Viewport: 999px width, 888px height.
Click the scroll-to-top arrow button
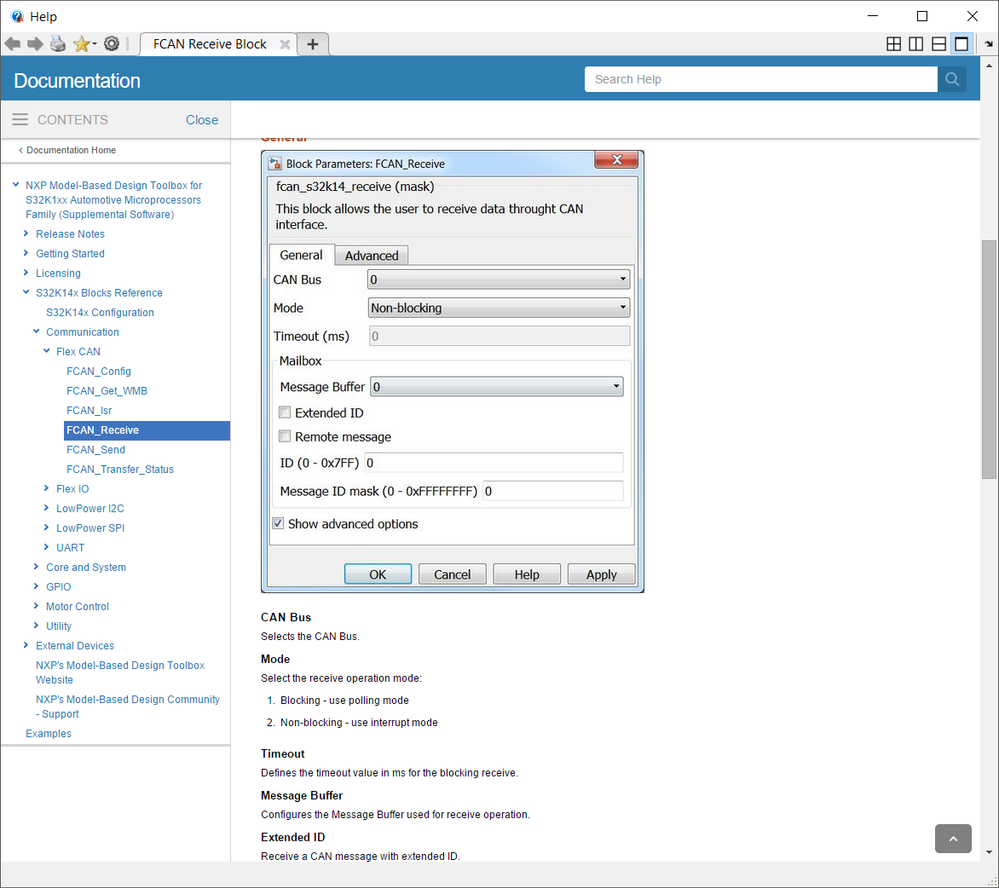(952, 838)
